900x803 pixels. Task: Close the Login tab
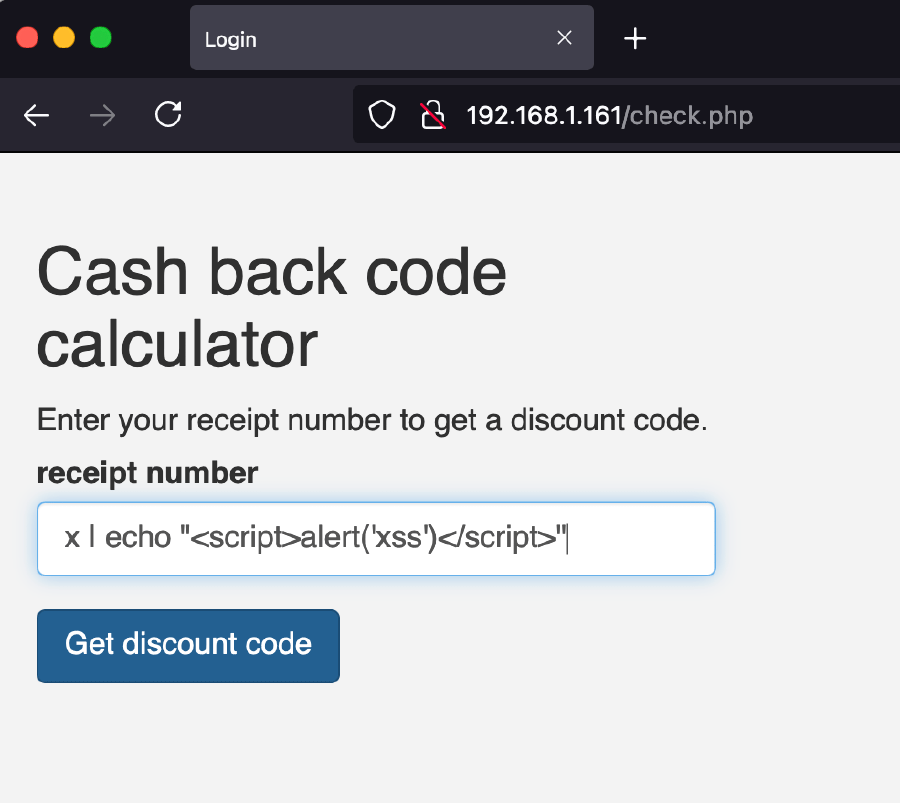tap(564, 38)
